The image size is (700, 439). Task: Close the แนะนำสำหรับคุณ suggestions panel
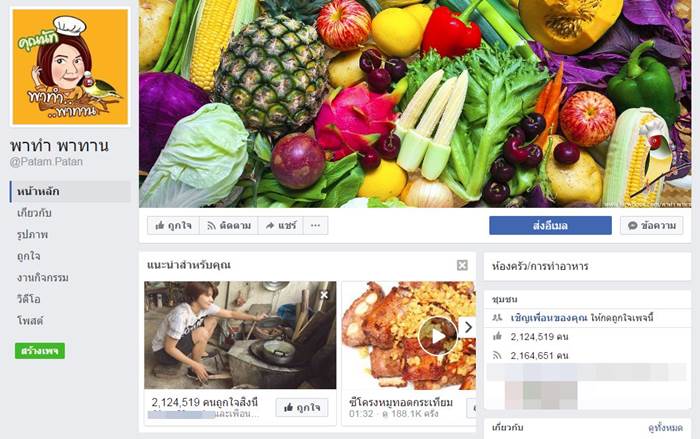[462, 265]
